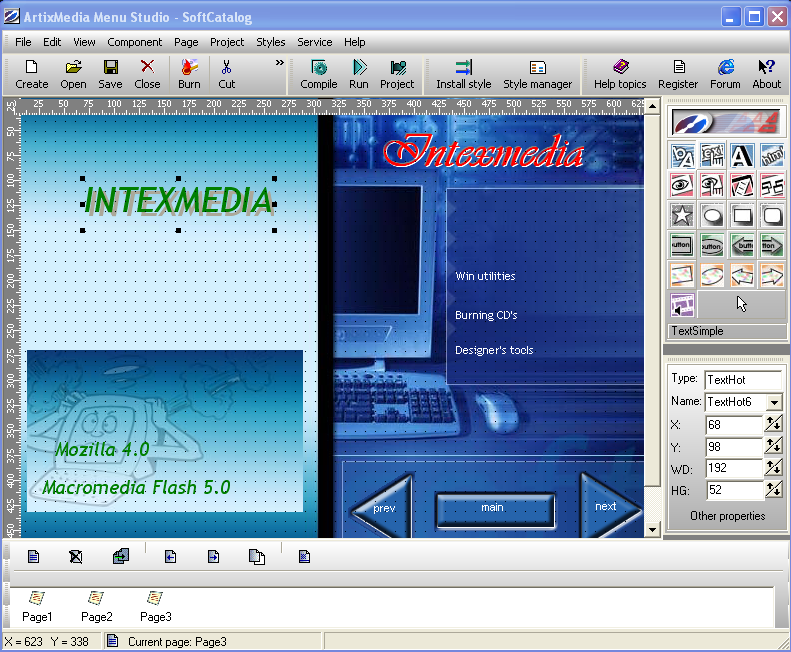Choose the ellipse shape component
Screen dimensions: 791x652
point(712,215)
